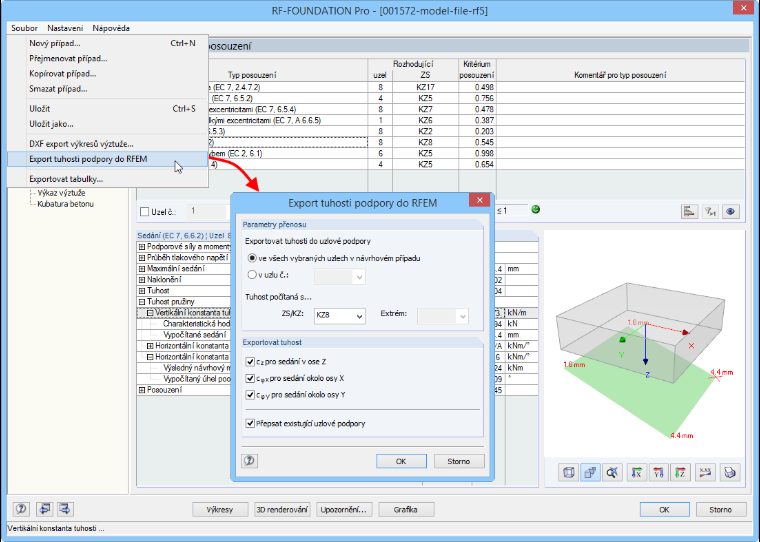Click the Grafika button
Image resolution: width=760 pixels, height=542 pixels.
point(406,510)
